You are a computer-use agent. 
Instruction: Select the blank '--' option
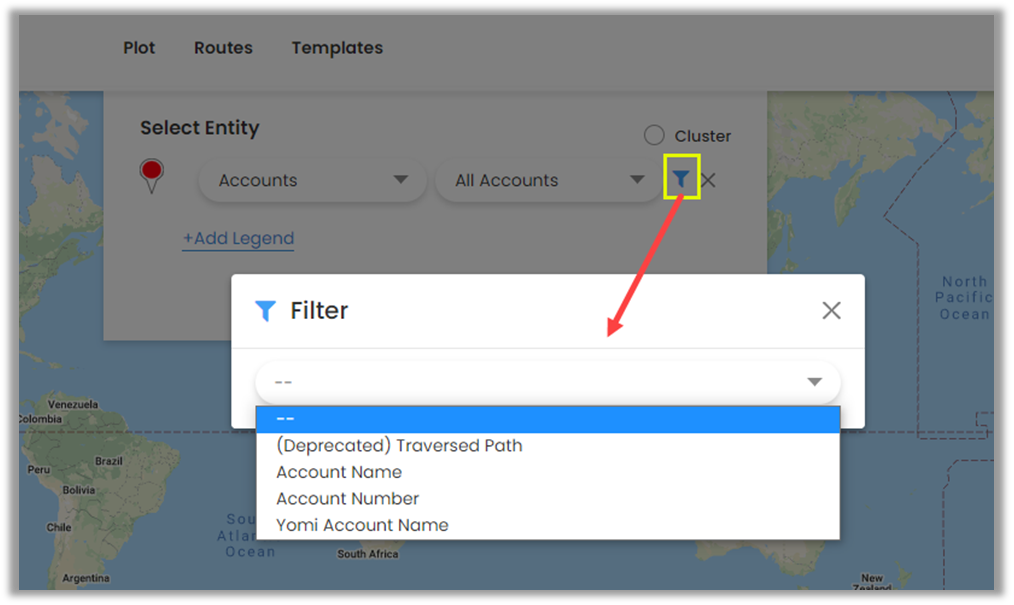(x=547, y=419)
